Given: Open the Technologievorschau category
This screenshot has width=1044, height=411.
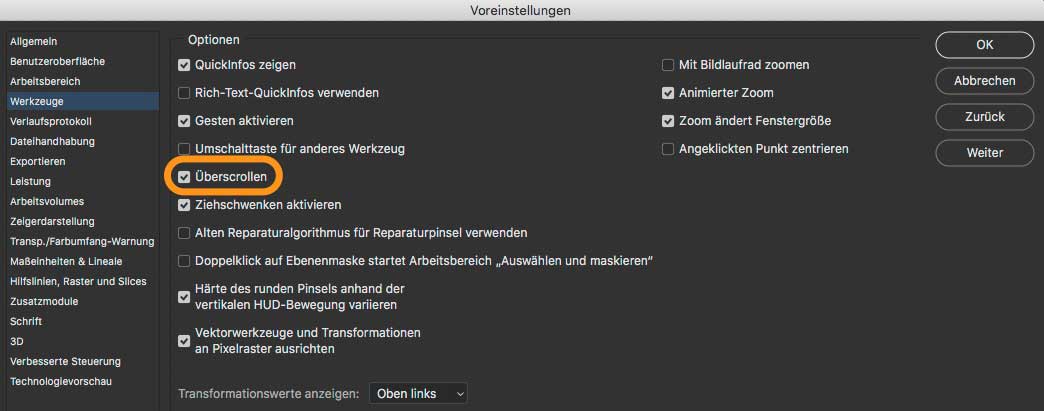Looking at the screenshot, I should click(x=61, y=381).
